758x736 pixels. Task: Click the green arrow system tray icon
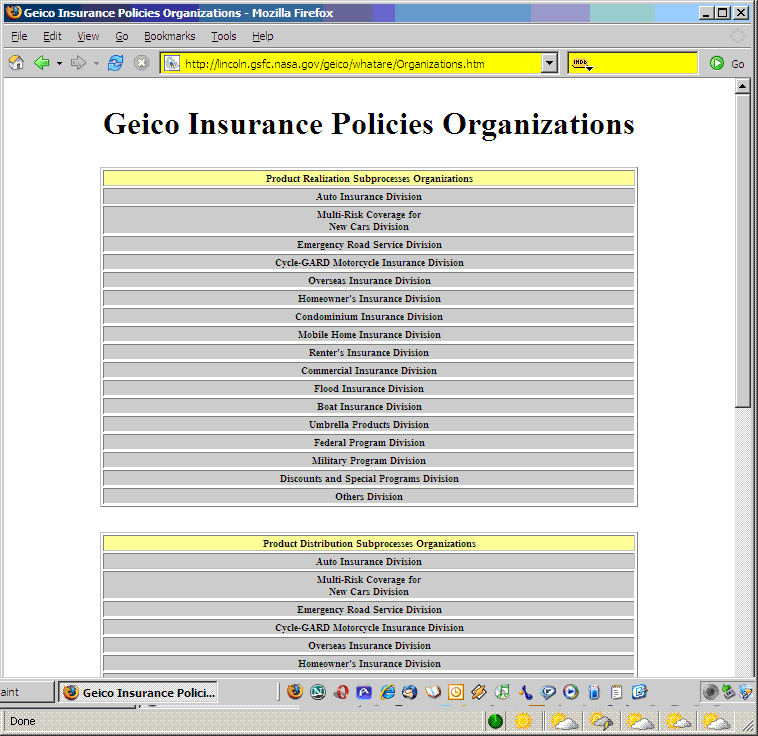[728, 692]
